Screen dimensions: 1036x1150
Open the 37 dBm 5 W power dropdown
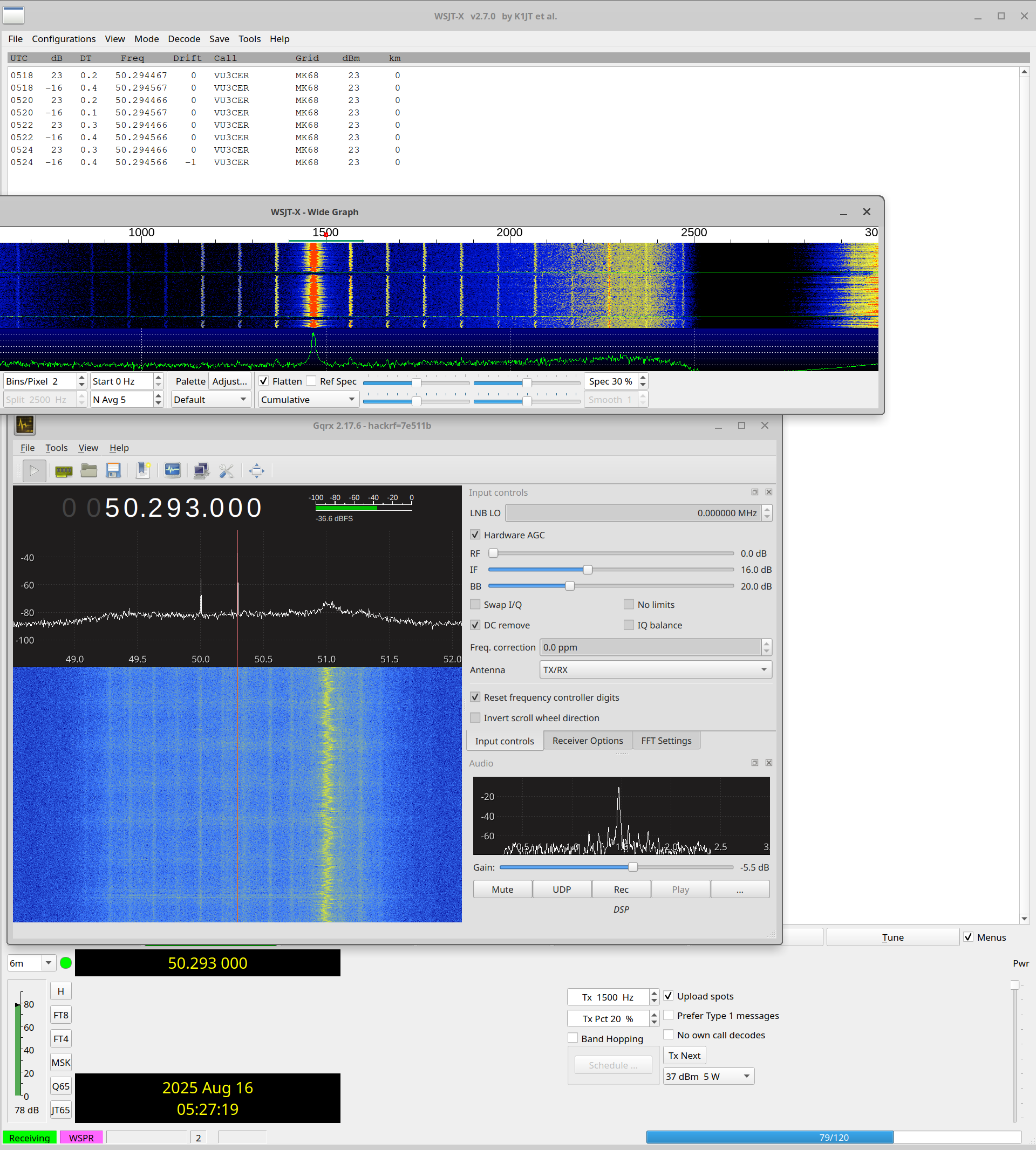(708, 1076)
